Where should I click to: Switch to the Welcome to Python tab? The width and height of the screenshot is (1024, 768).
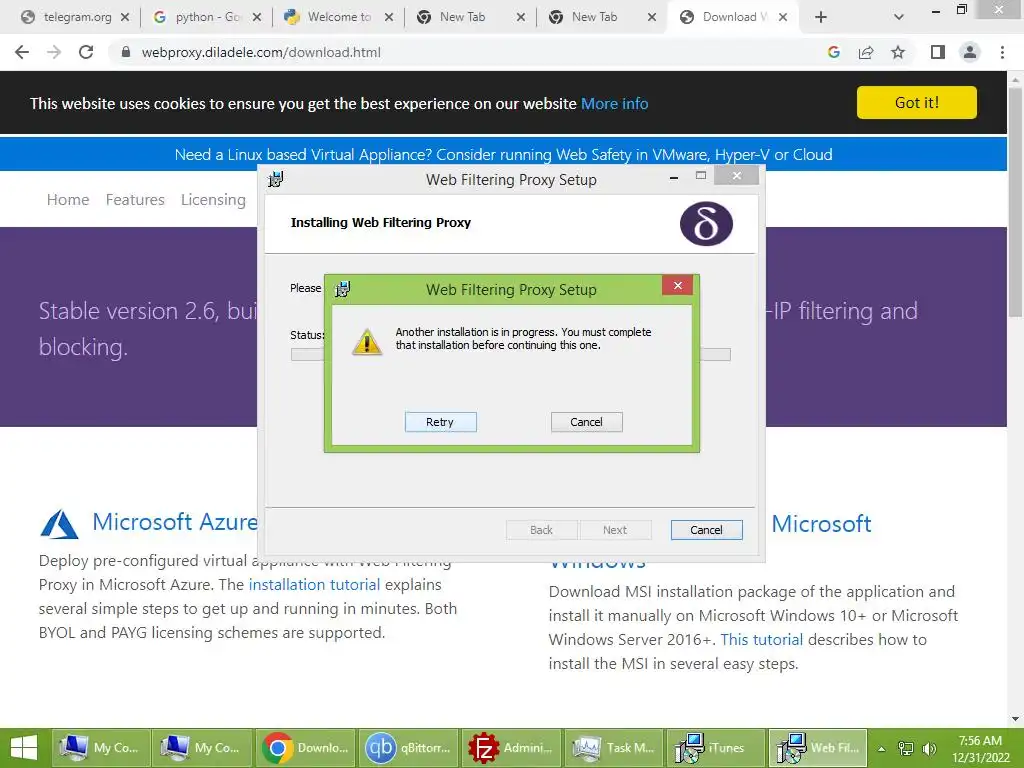[x=337, y=17]
